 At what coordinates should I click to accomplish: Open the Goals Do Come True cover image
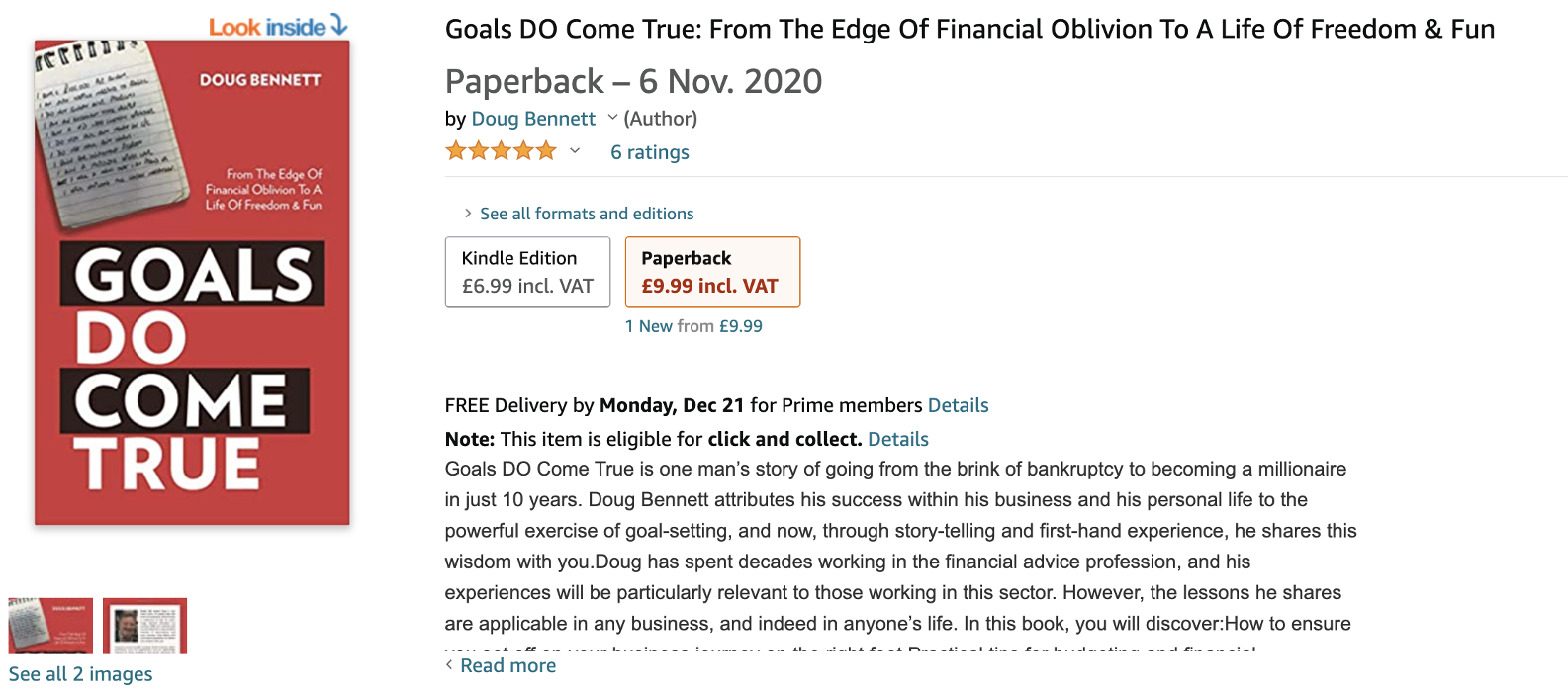[192, 283]
